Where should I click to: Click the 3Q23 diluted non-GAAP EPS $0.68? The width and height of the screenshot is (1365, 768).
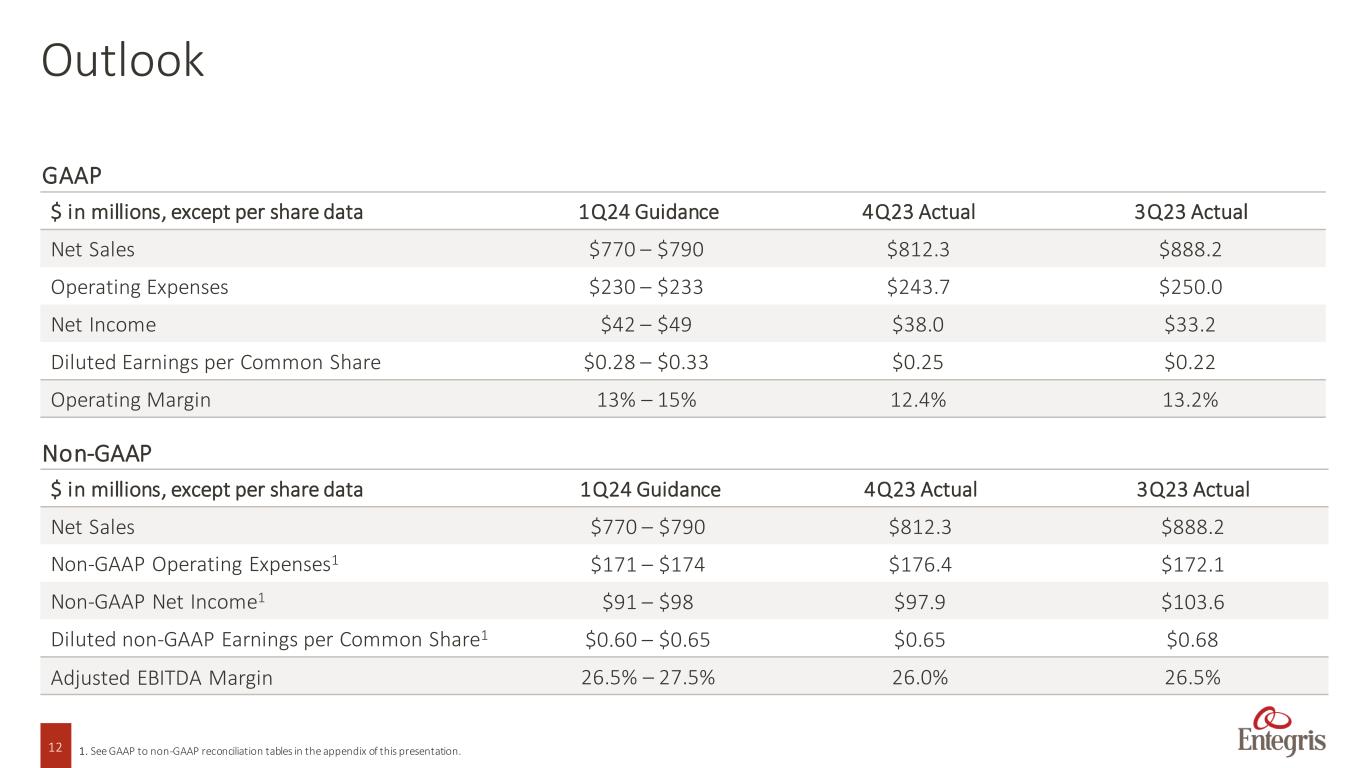[1191, 640]
